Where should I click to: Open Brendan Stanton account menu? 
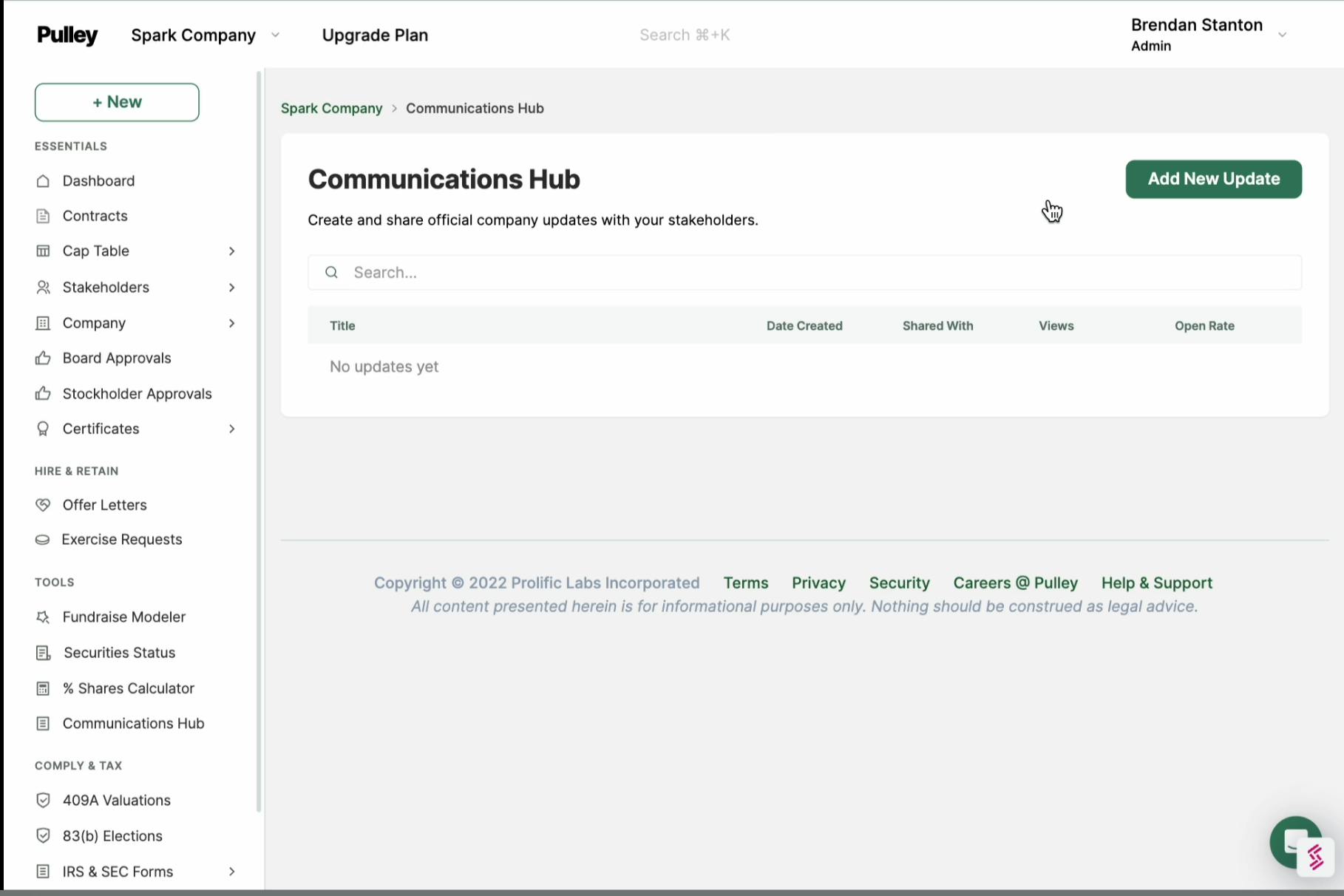click(x=1282, y=35)
